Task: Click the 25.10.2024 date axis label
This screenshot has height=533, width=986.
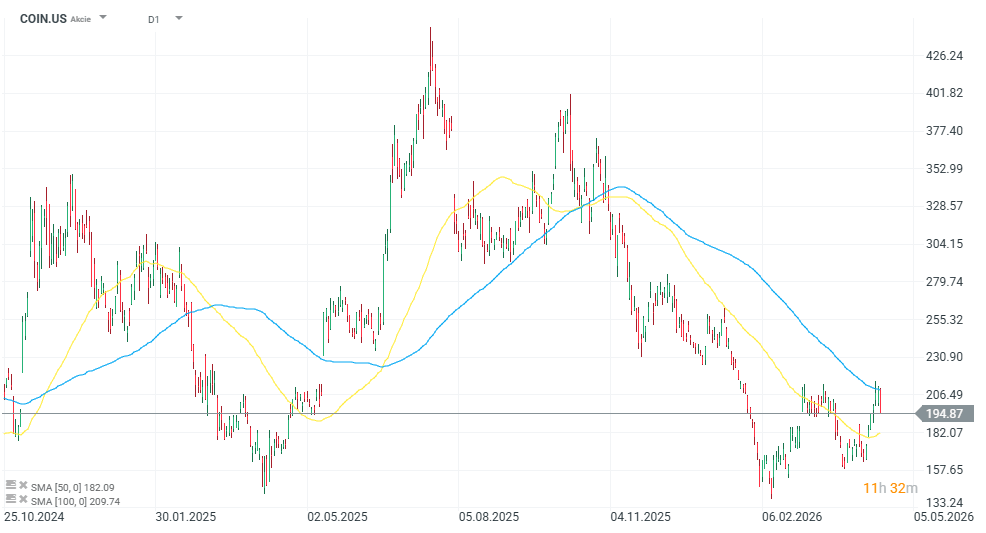Action: click(x=33, y=517)
